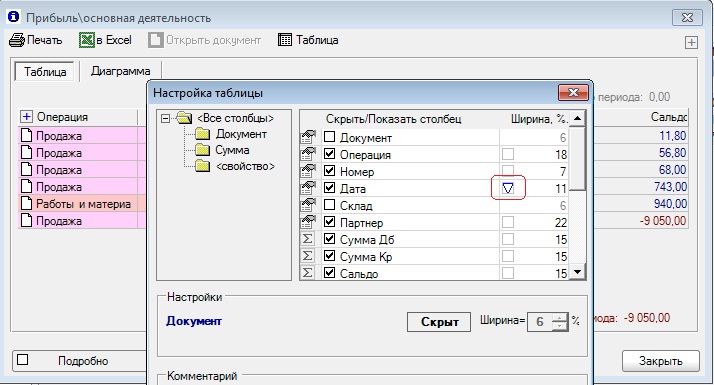Uncheck the Номер column checkbox
Image resolution: width=714 pixels, height=385 pixels.
pyautogui.click(x=329, y=171)
